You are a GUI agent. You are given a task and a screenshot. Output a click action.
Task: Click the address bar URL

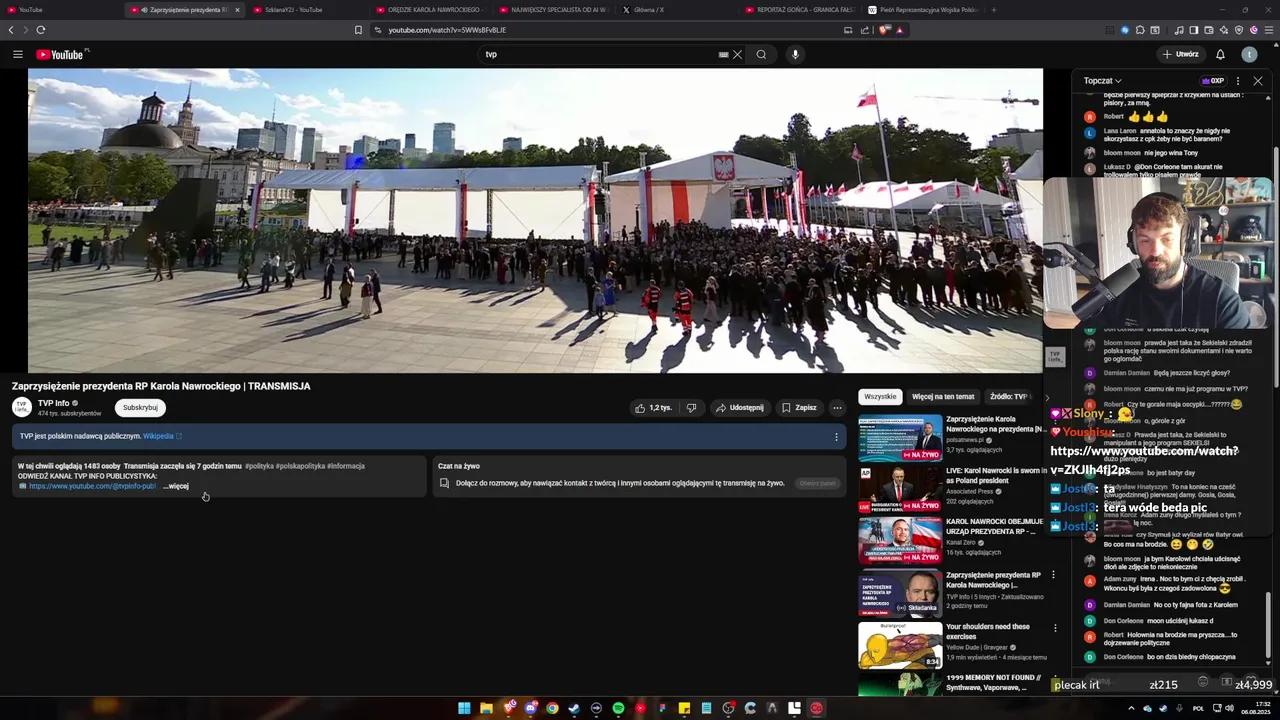[447, 30]
